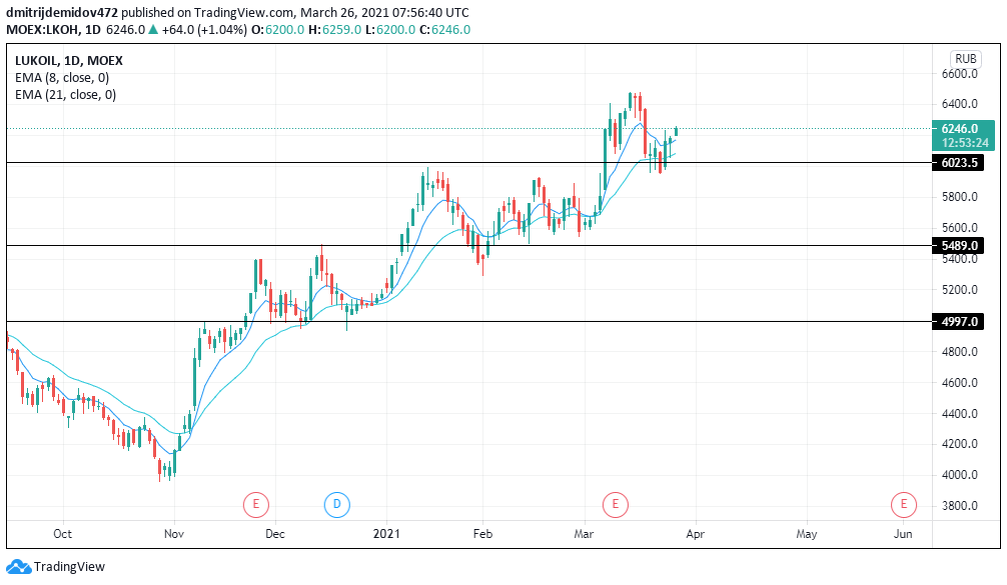Click the O:6200.0 open value
Screen dimensions: 1007x585
277,30
